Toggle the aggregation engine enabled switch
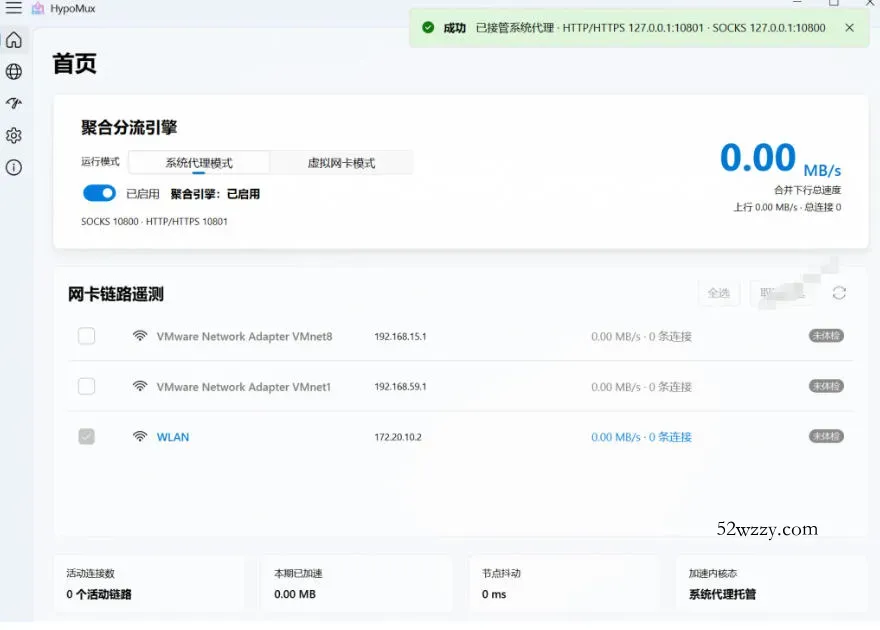This screenshot has width=880, height=630. coord(99,193)
